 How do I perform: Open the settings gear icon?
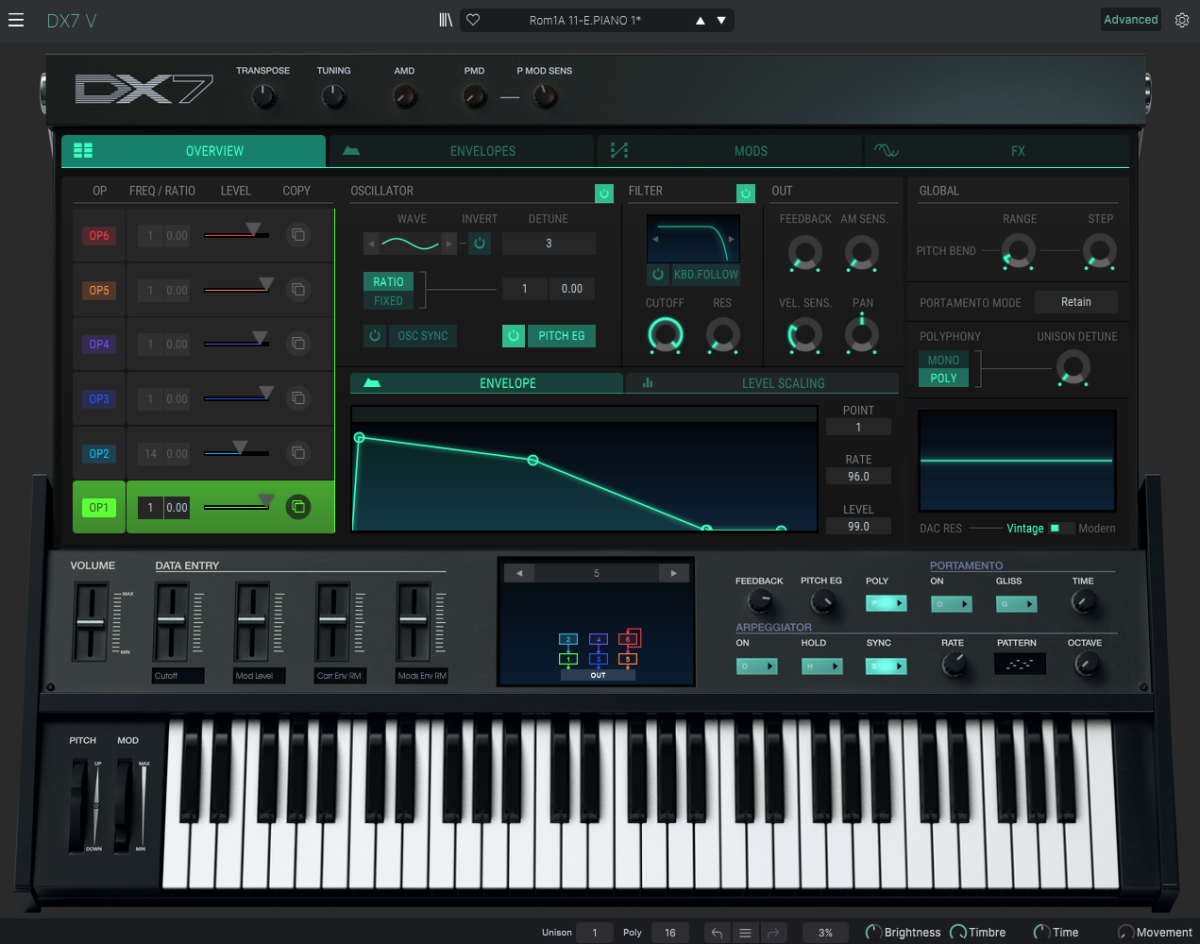(x=1181, y=20)
